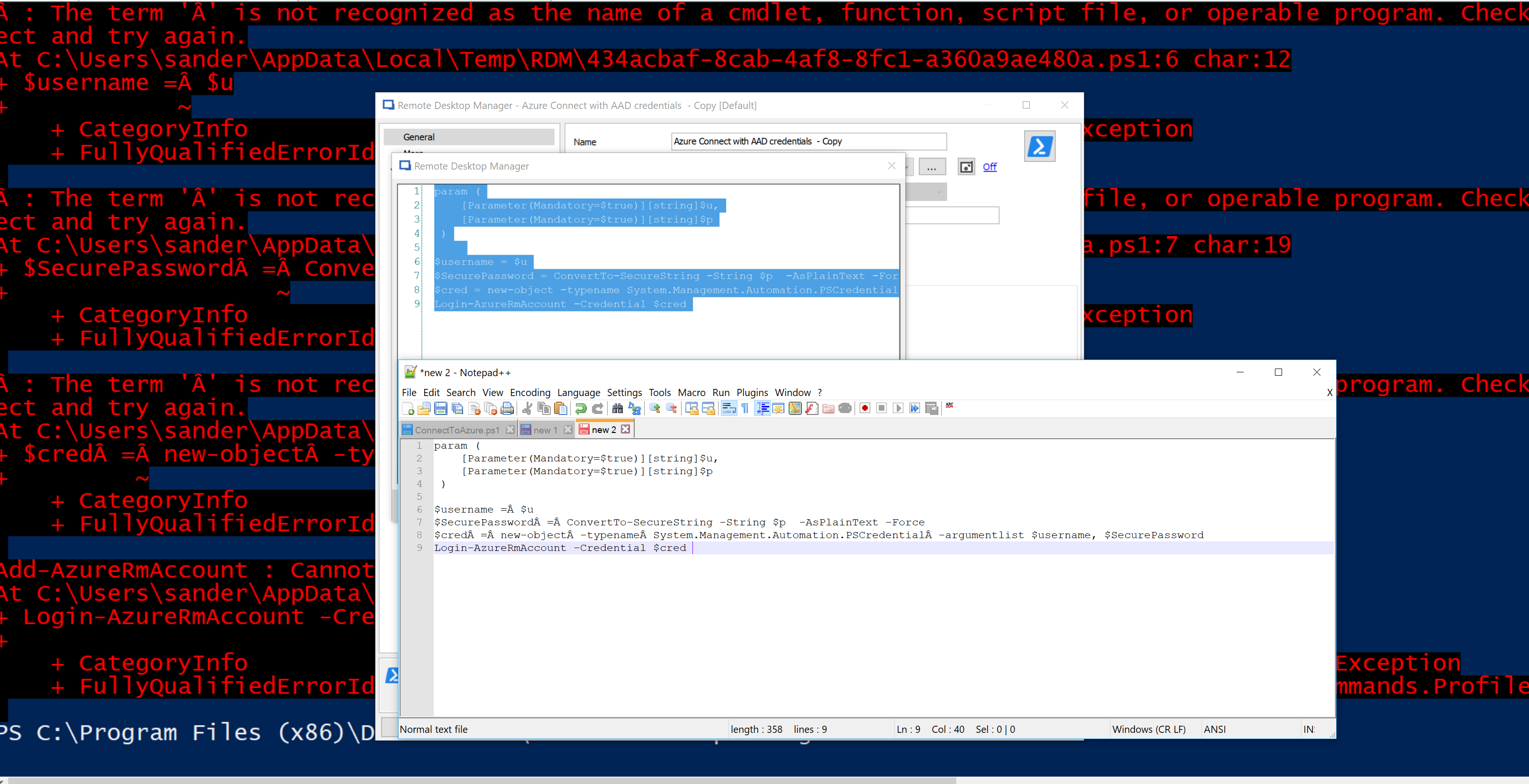Start macro recording with red dot
Image resolution: width=1529 pixels, height=784 pixels.
point(865,408)
